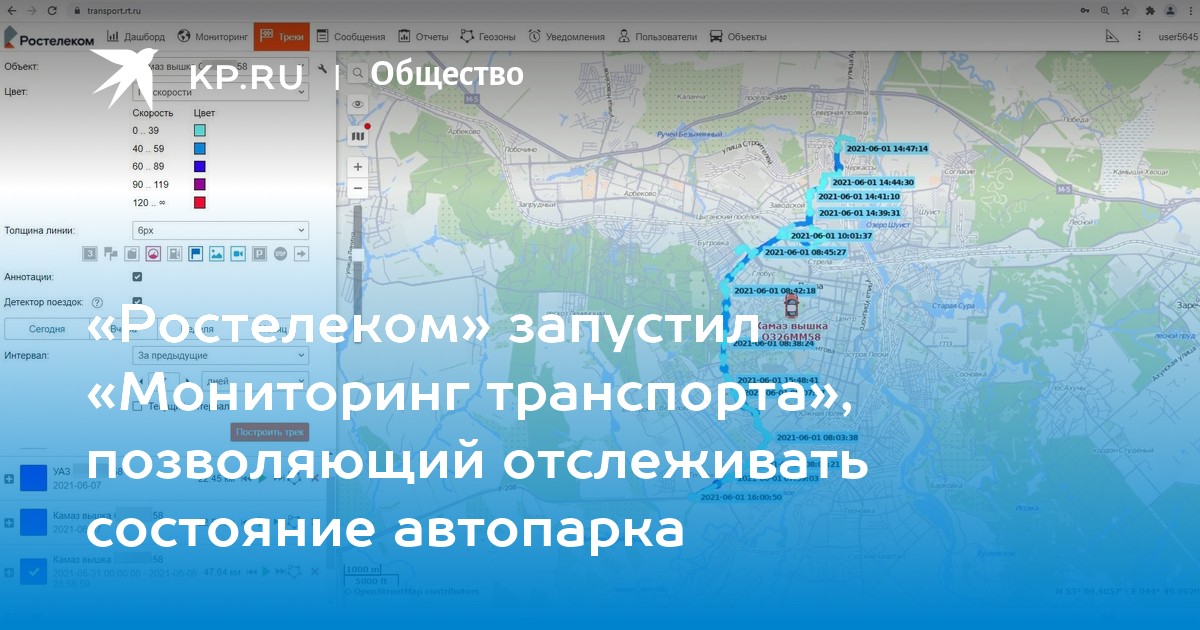Toggle the eye visibility button on map
This screenshot has width=1200, height=630.
358,104
